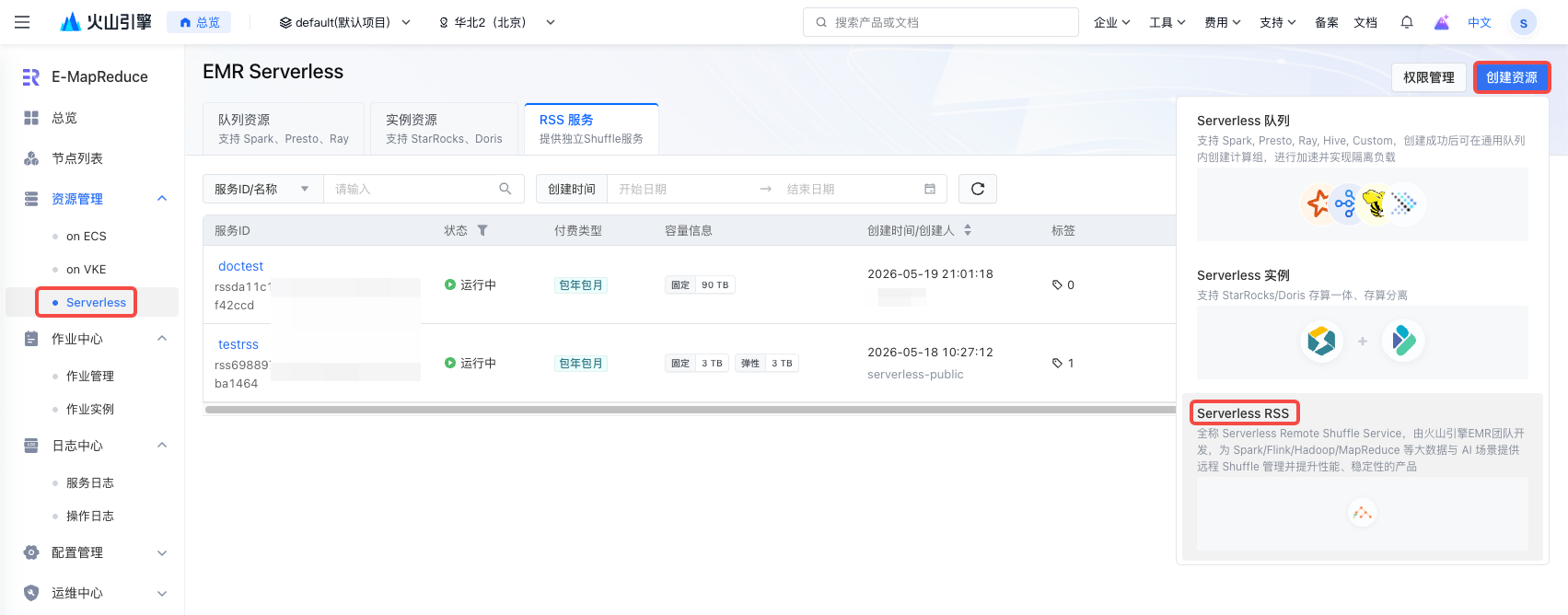Open 服务日志 in the sidebar
The height and width of the screenshot is (615, 1568).
pos(92,483)
